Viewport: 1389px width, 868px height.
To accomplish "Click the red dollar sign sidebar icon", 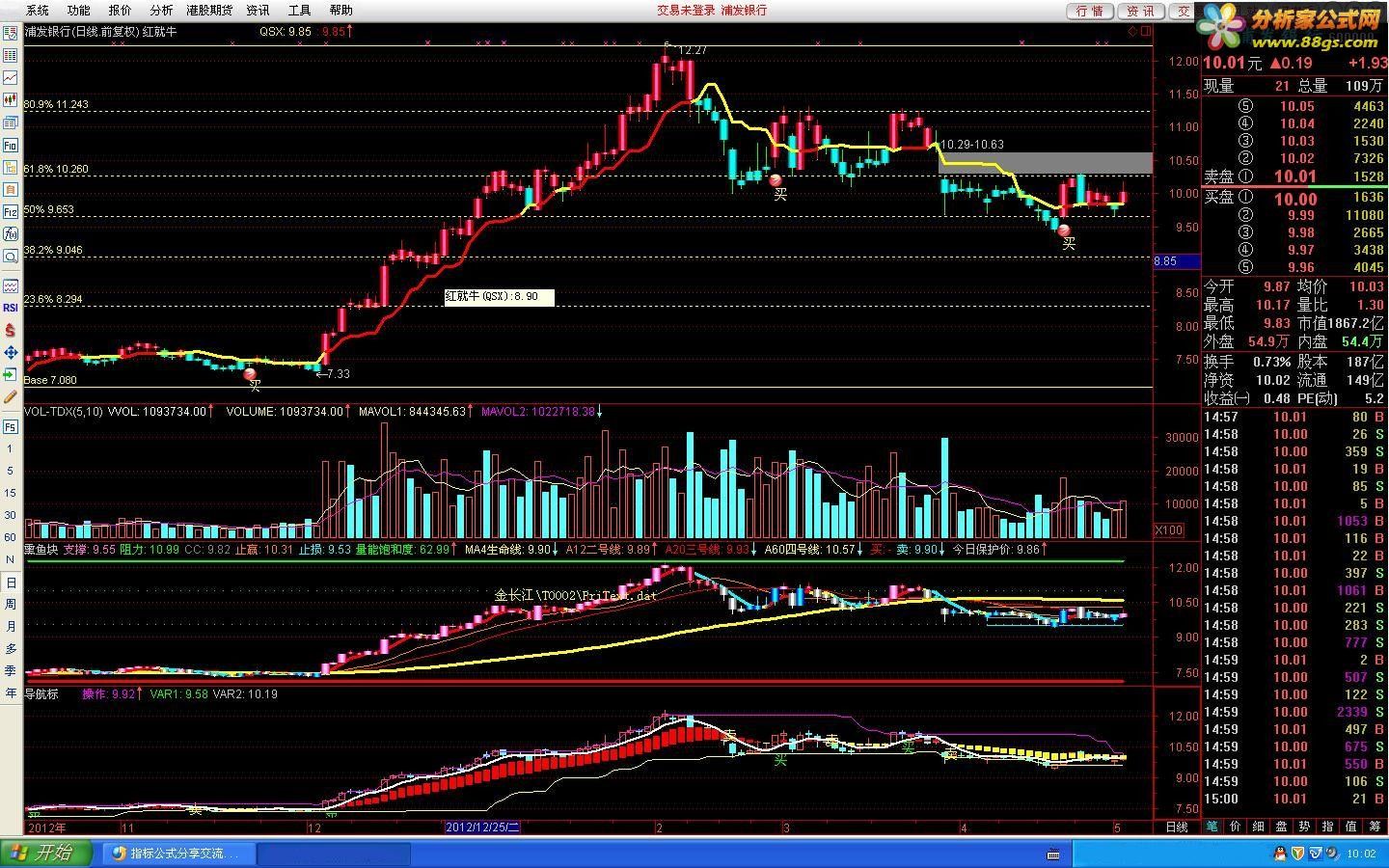I will coord(11,330).
